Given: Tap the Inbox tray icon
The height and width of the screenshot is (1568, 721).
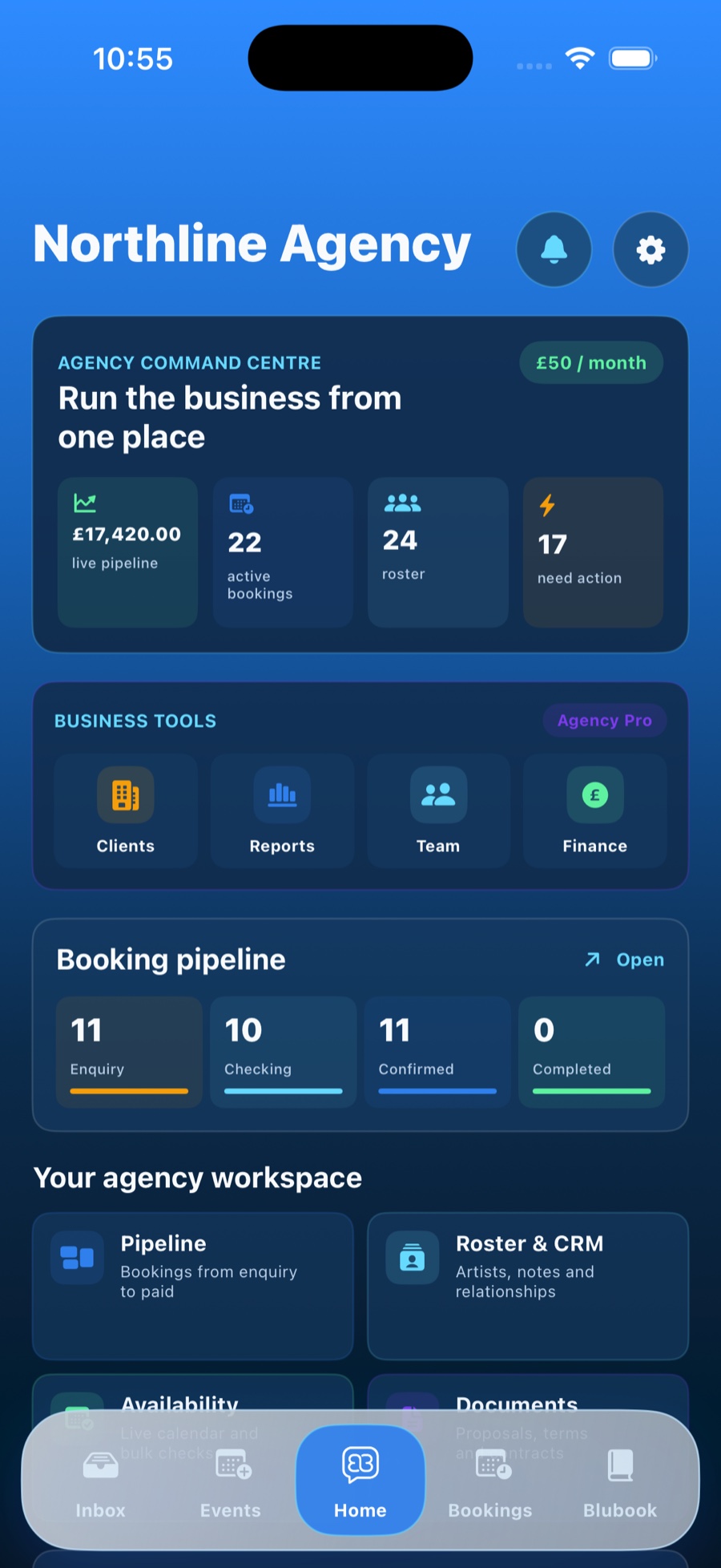Looking at the screenshot, I should (x=101, y=1465).
